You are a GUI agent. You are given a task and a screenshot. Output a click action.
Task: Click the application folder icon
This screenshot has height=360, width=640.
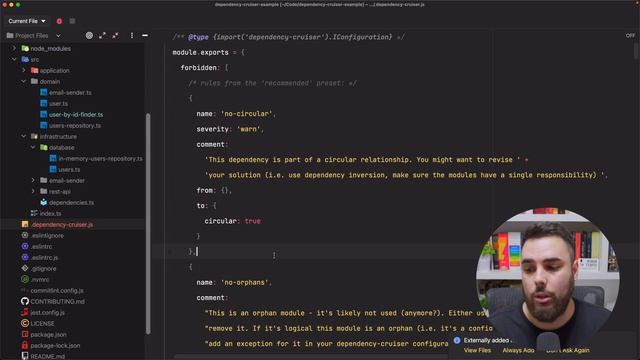pos(34,70)
